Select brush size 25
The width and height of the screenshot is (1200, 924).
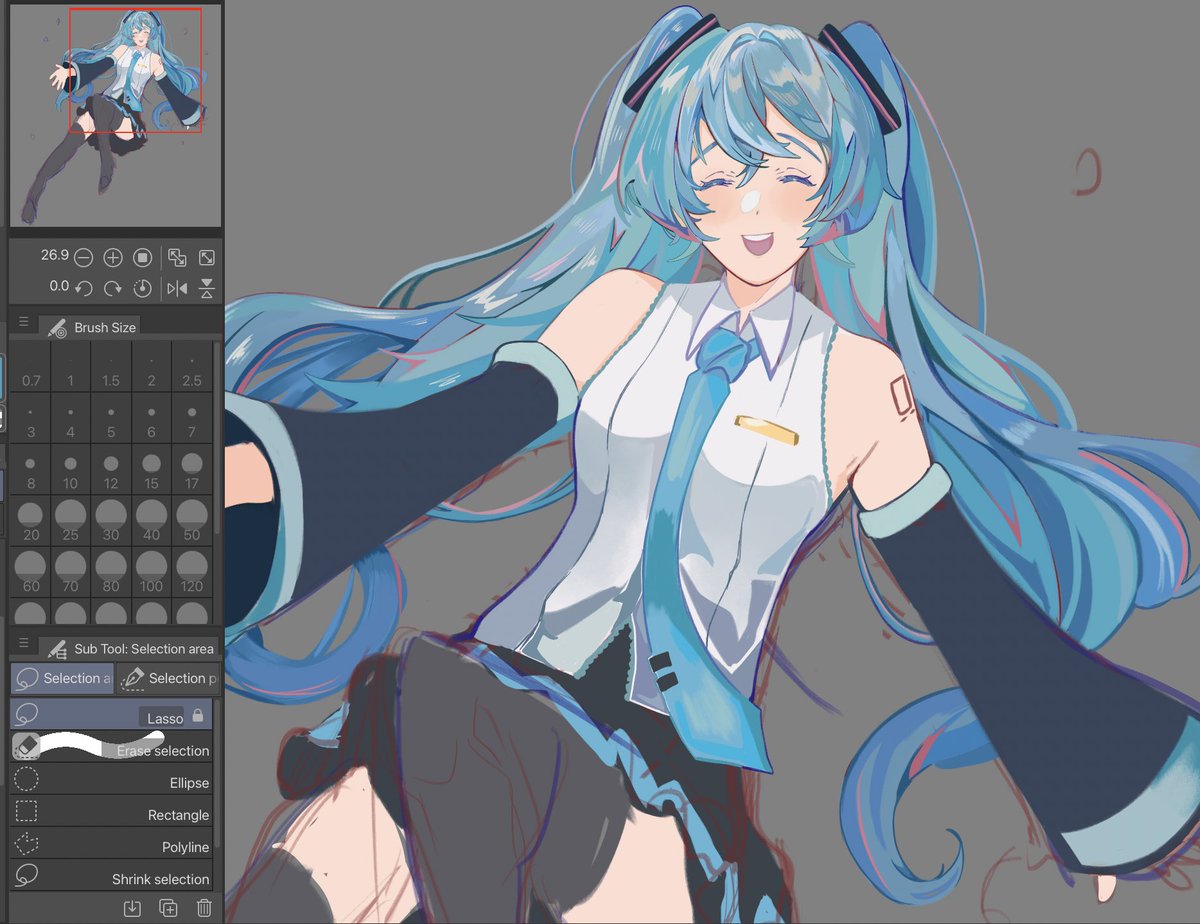pos(70,521)
